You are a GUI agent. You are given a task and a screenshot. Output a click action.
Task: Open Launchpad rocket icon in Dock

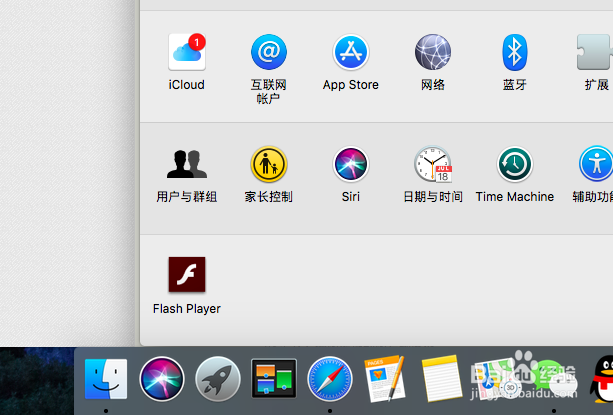pos(218,379)
